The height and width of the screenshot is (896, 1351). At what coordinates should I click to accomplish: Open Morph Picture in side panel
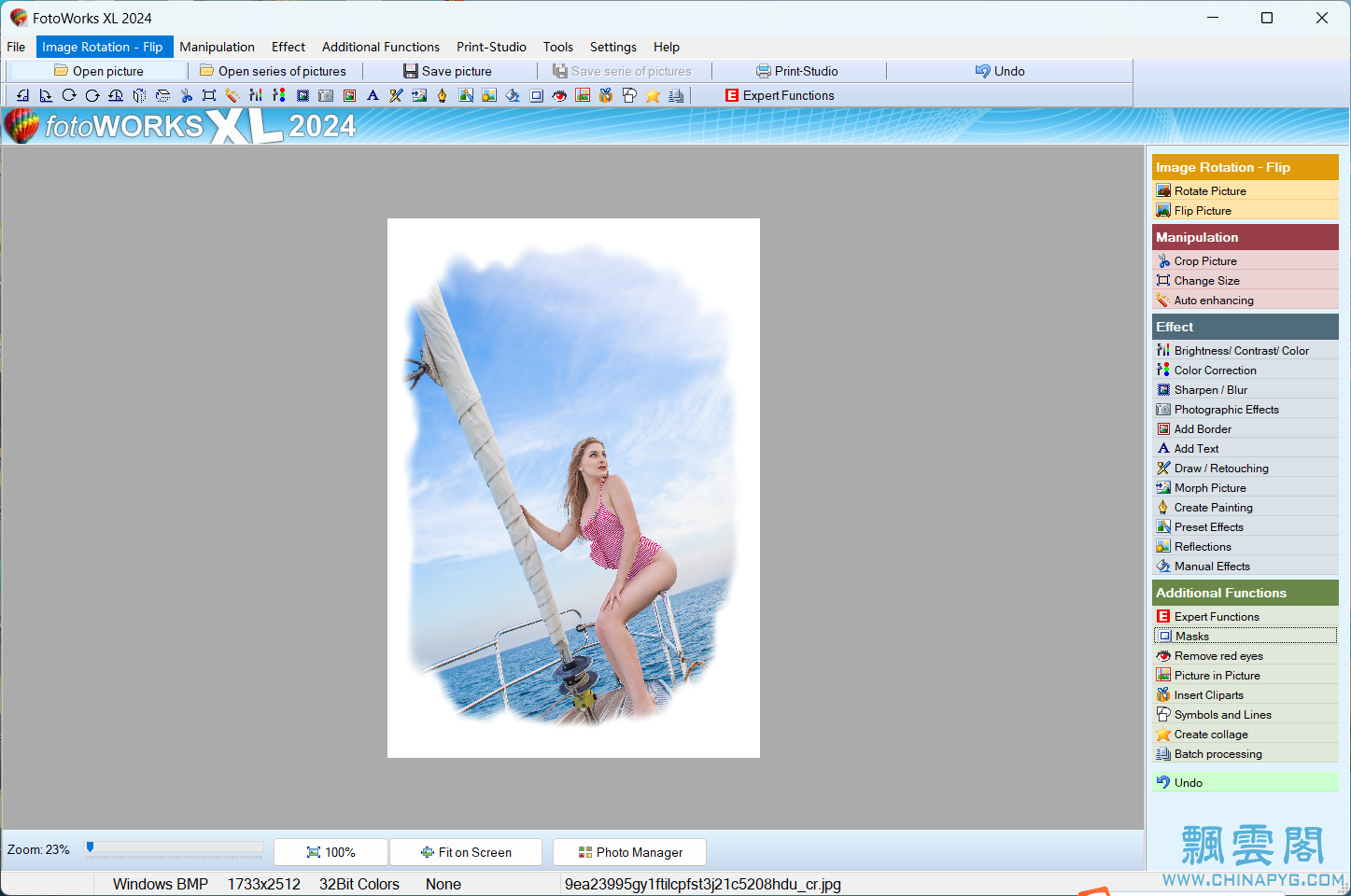(1245, 487)
